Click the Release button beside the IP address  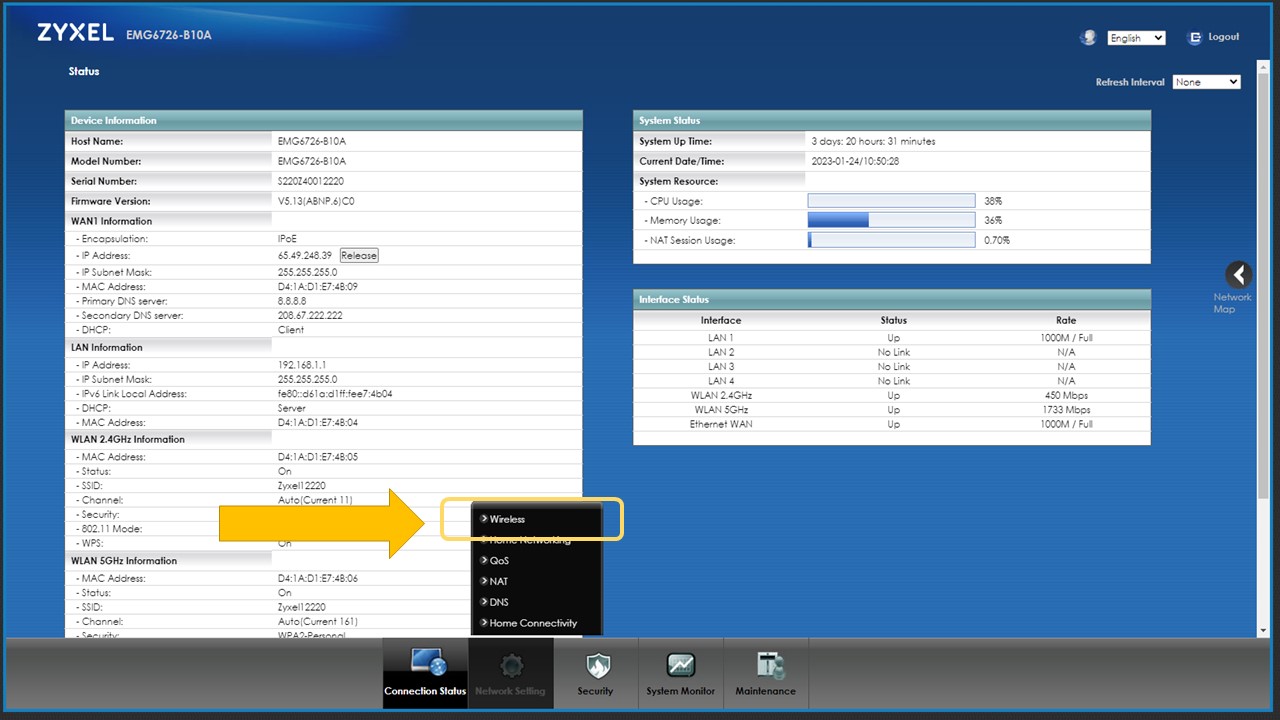click(359, 256)
